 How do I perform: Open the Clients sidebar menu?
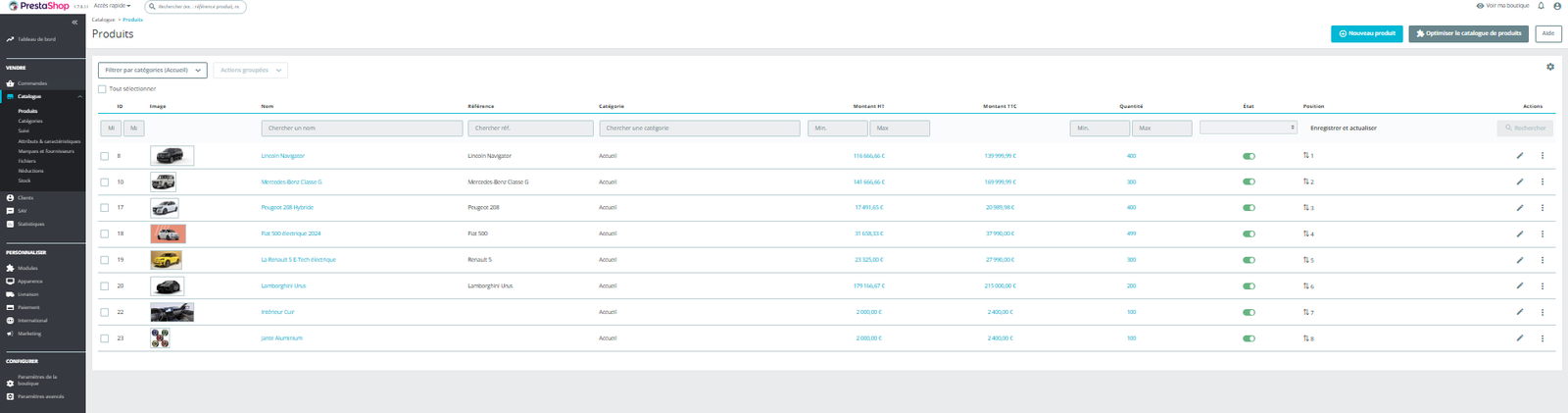[25, 197]
